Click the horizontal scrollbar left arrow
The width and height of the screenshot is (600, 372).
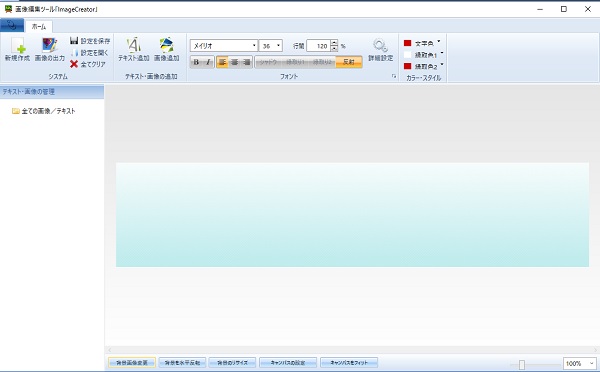point(110,350)
